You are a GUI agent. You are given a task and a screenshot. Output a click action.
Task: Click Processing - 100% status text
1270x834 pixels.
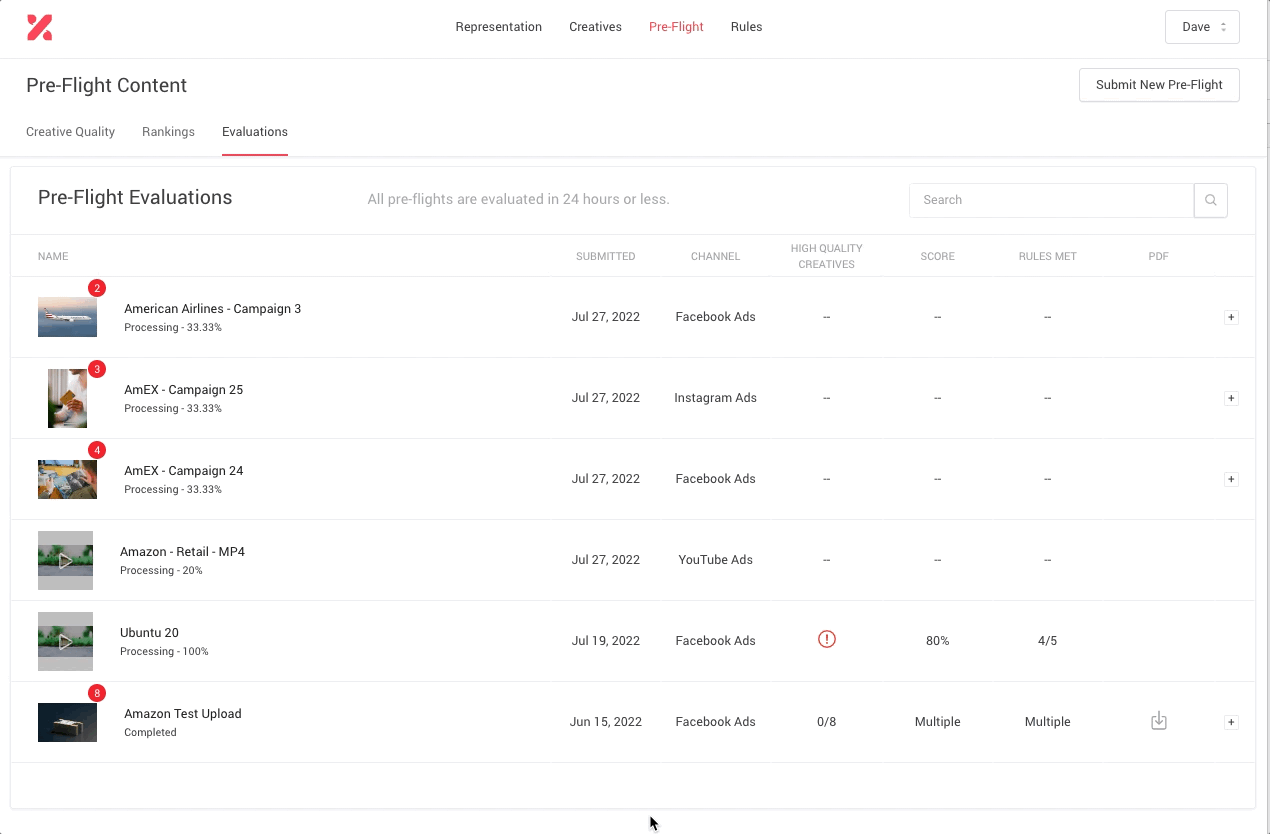(x=164, y=652)
